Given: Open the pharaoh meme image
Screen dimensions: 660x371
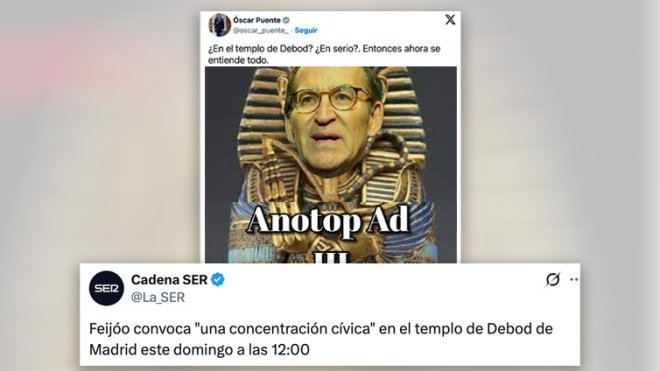Looking at the screenshot, I should [331, 165].
